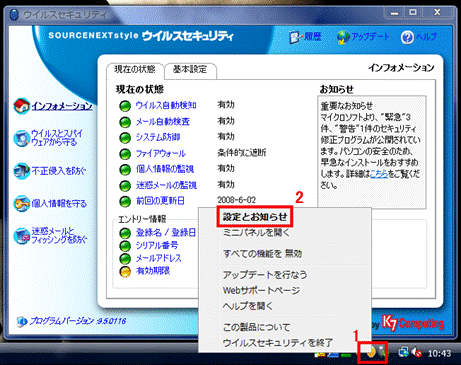
Task: Open 個人情報を守る key icon
Action: (22, 203)
